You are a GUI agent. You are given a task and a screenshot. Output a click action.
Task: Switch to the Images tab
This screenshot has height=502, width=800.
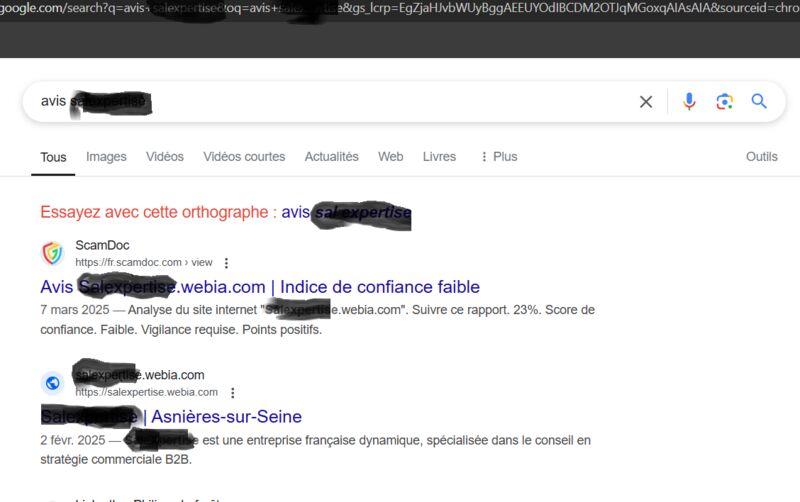pyautogui.click(x=106, y=157)
